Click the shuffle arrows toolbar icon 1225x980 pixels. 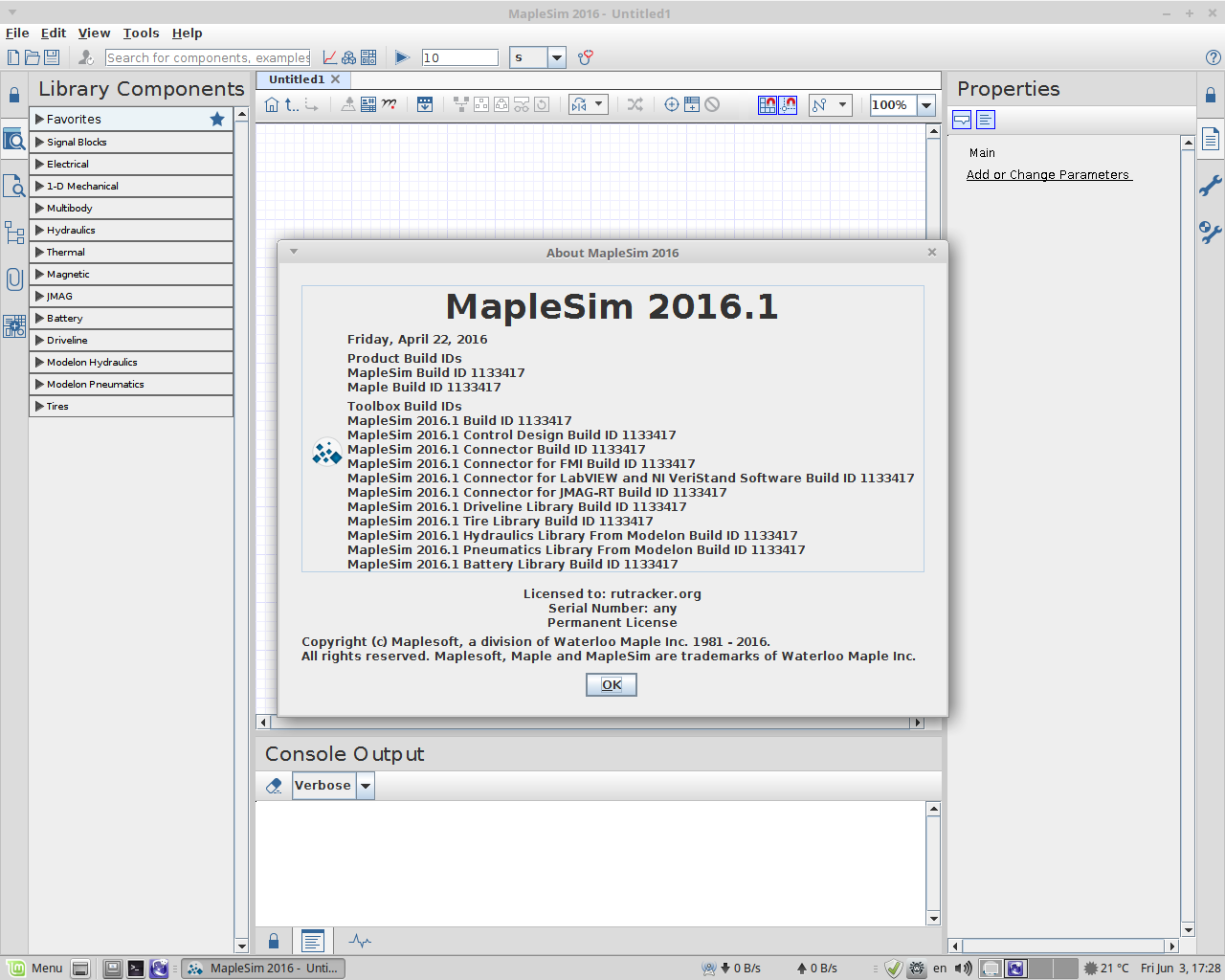[635, 104]
